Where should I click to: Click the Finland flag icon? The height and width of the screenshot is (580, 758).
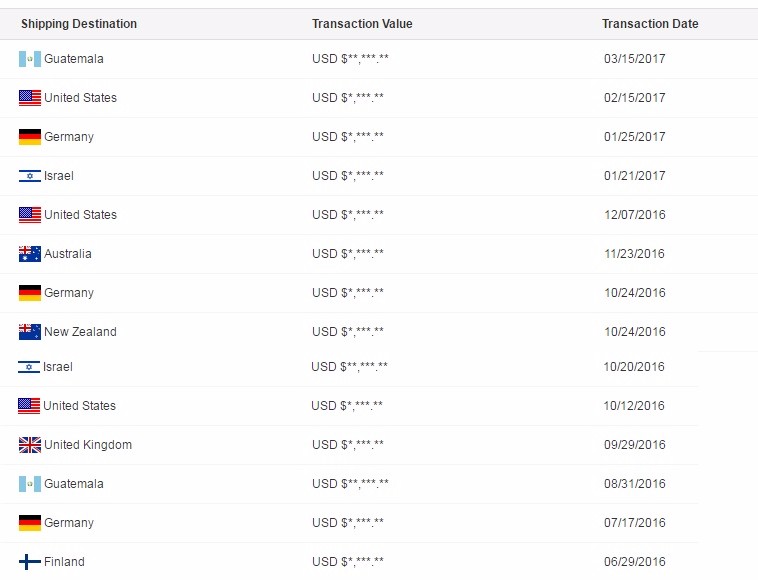30,562
